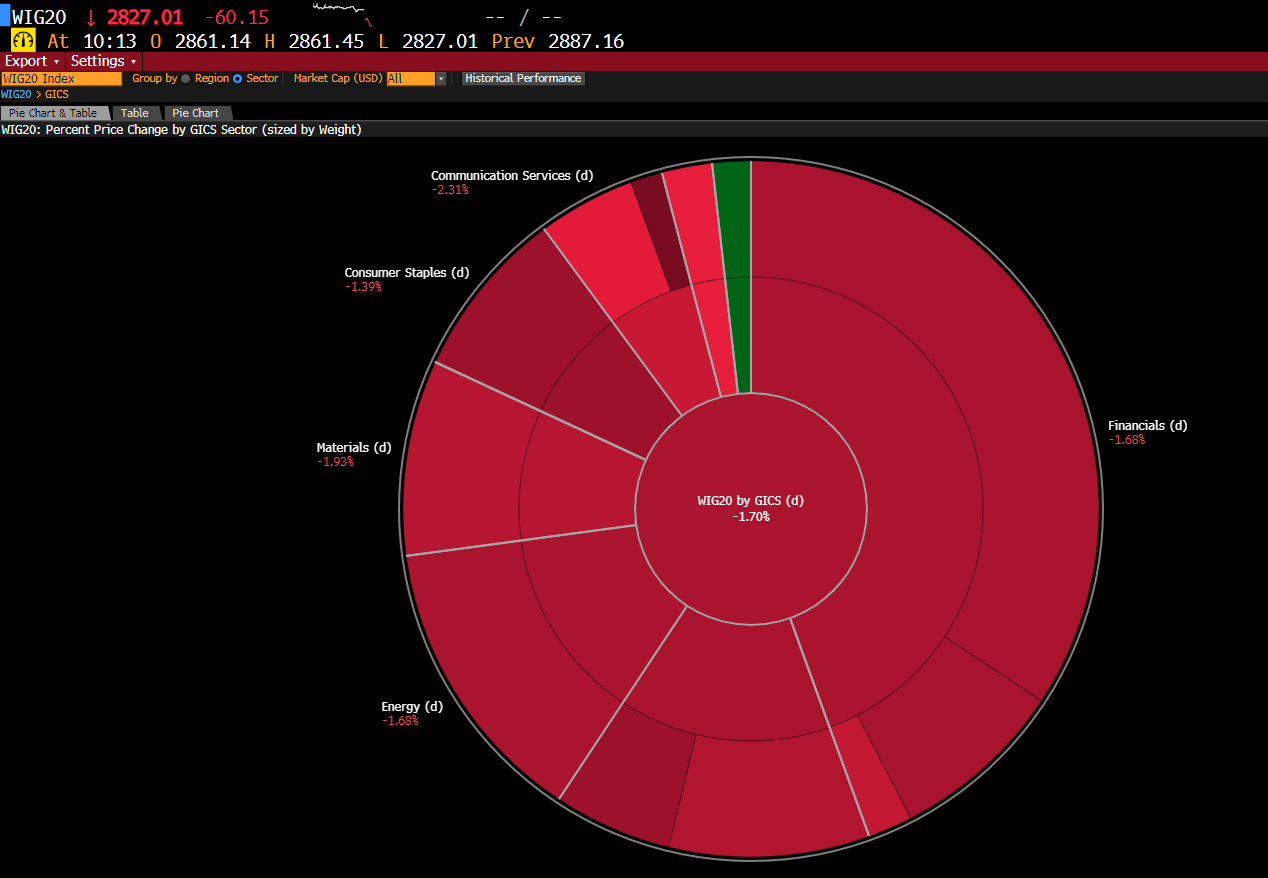Click the GICS breadcrumb link
The height and width of the screenshot is (878, 1268).
(x=57, y=94)
